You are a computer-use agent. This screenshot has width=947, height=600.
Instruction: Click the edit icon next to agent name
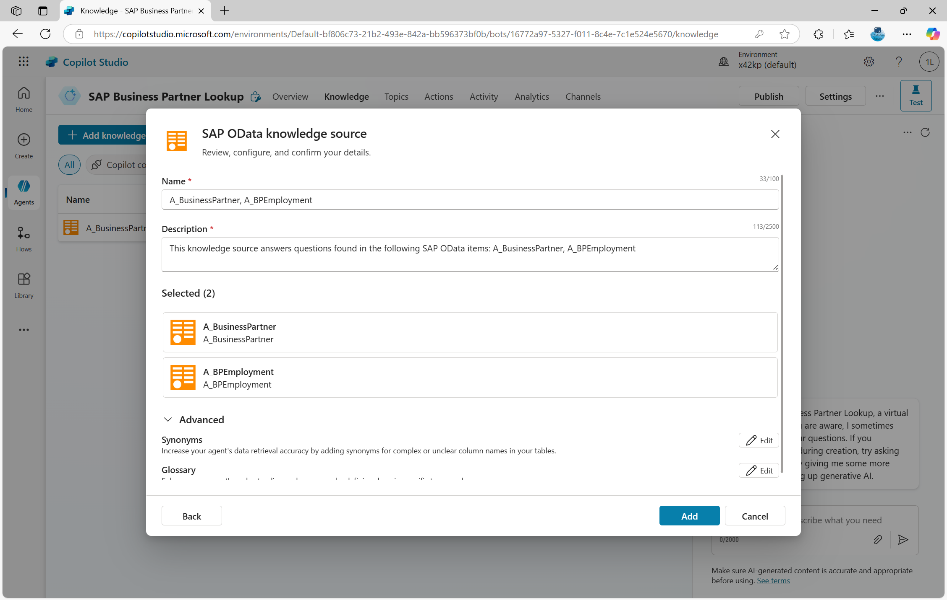point(256,97)
